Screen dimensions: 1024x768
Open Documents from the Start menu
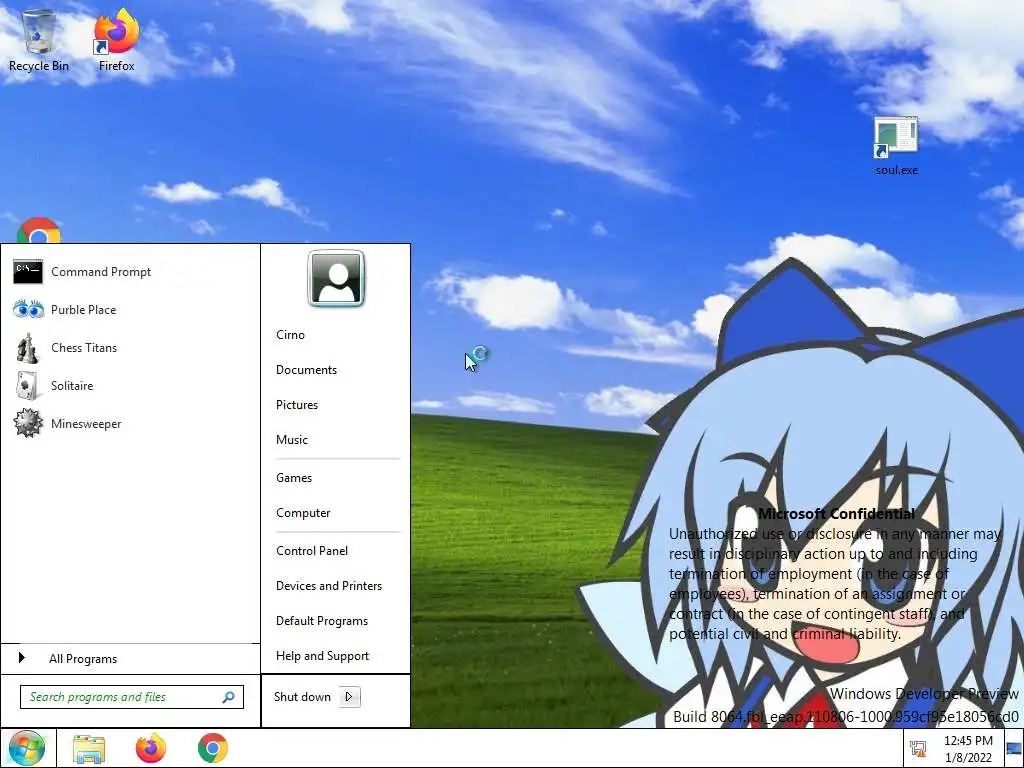[306, 370]
